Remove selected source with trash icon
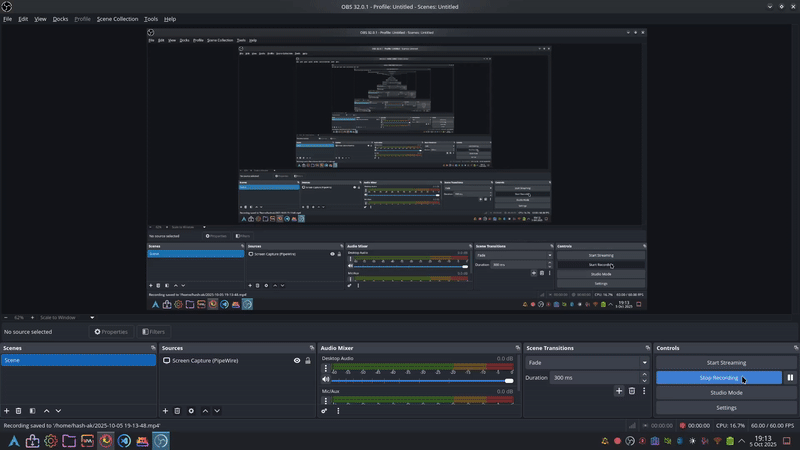Viewport: 800px width, 450px height. pyautogui.click(x=177, y=411)
